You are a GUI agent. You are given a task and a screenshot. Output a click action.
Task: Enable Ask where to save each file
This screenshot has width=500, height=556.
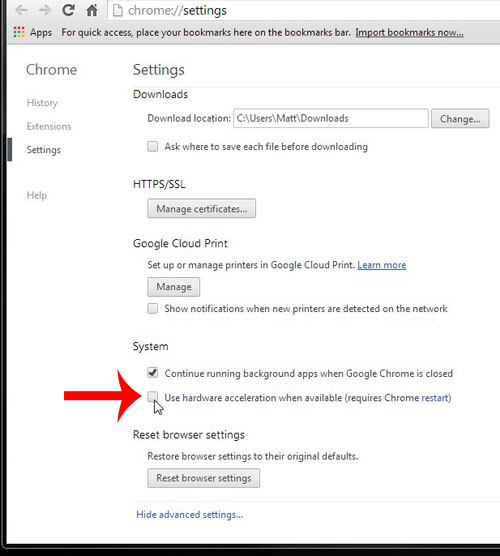click(x=153, y=146)
